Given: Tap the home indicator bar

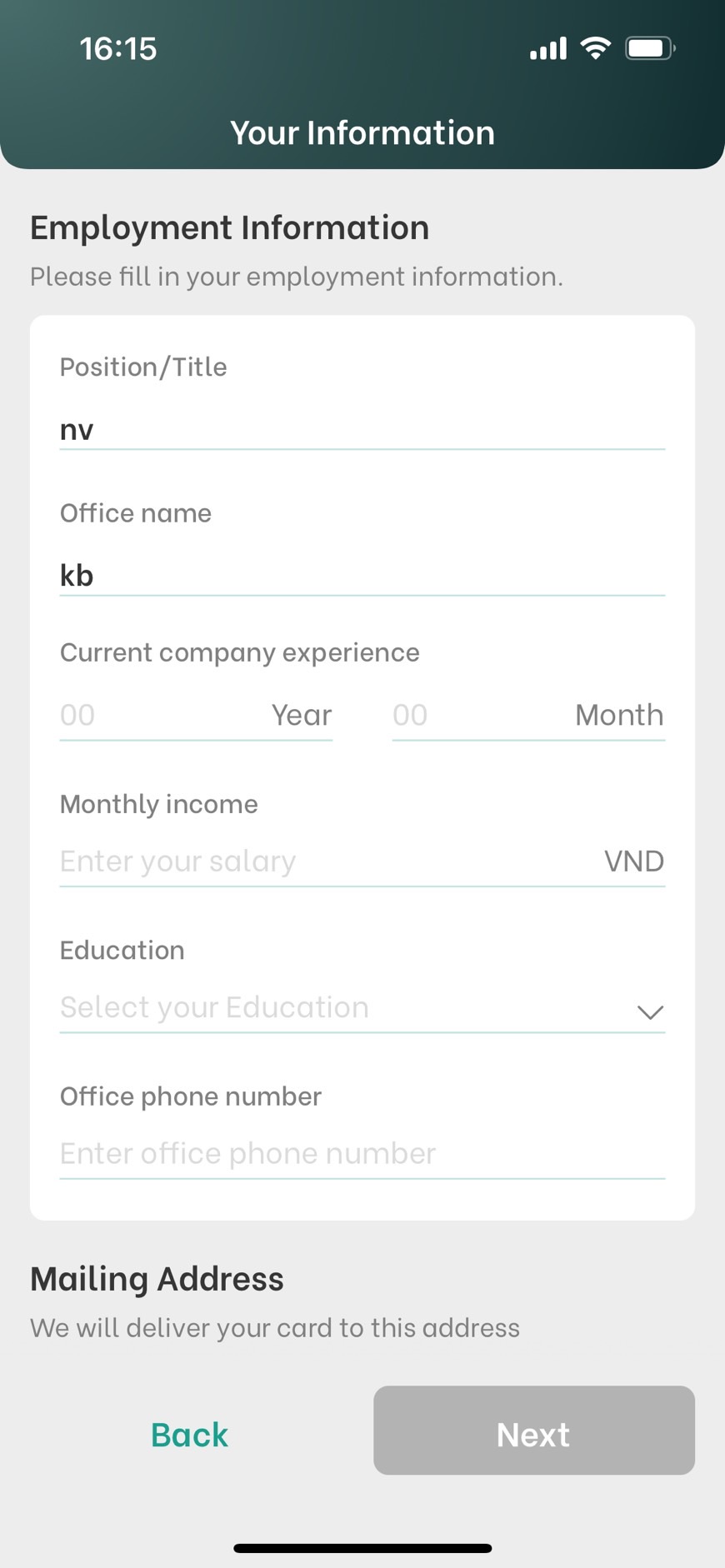Looking at the screenshot, I should click(x=362, y=1548).
